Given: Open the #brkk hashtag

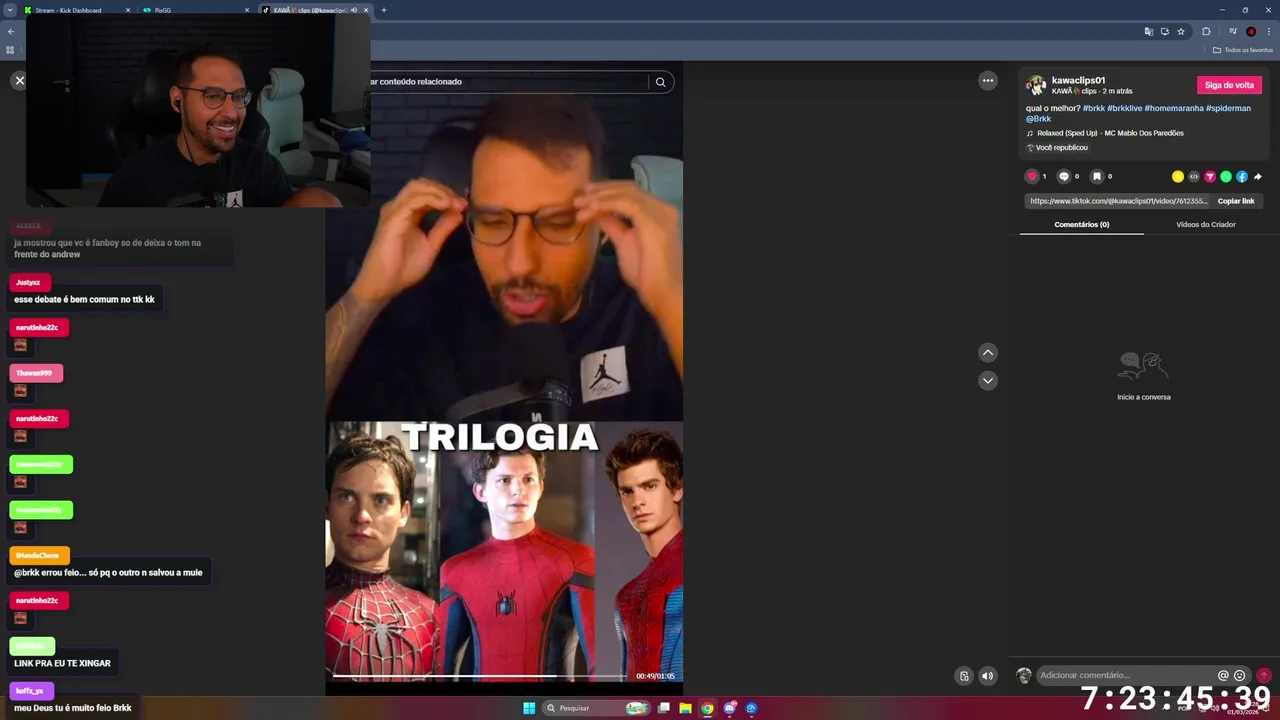Looking at the screenshot, I should click(x=1094, y=108).
